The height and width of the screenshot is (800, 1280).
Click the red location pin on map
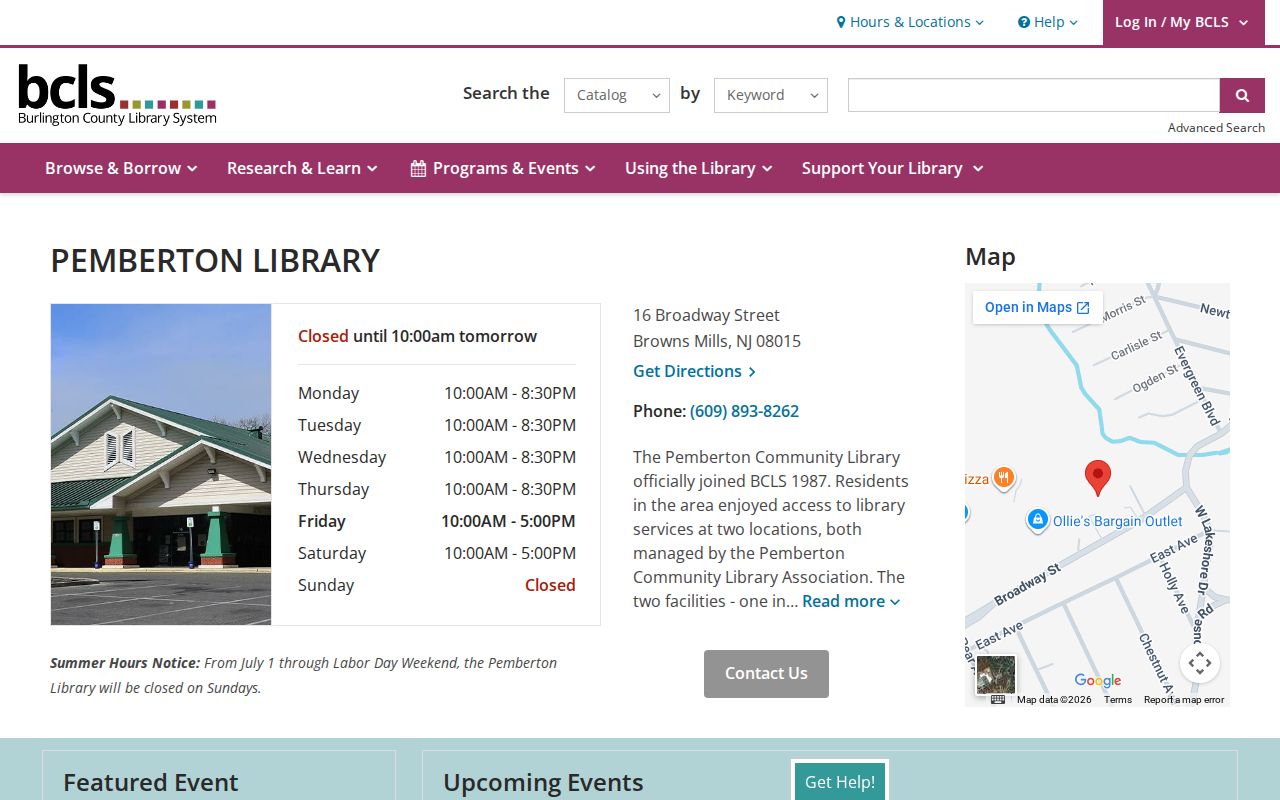pos(1098,478)
